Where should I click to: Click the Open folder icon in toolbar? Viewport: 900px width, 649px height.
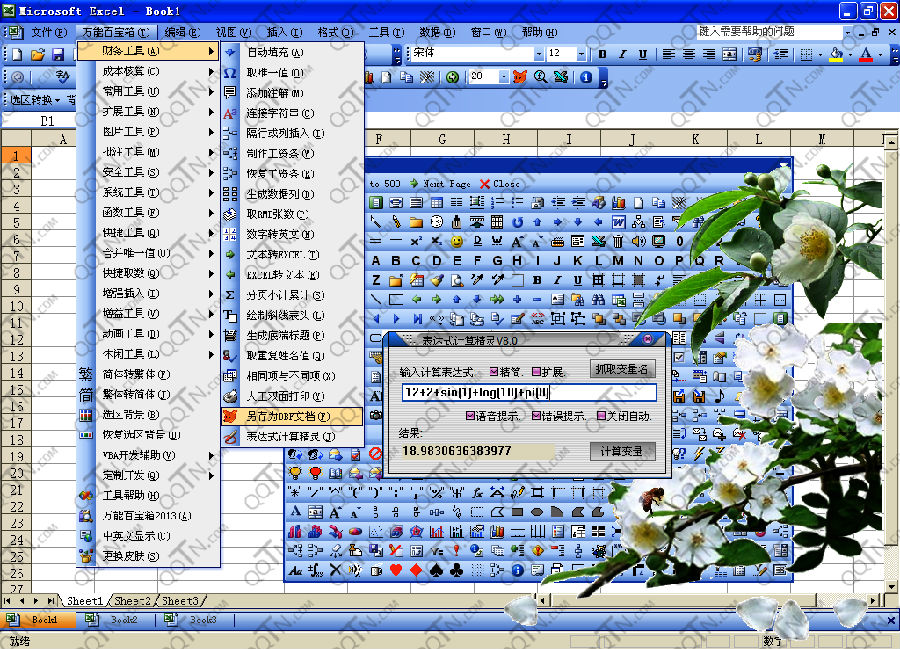[38, 54]
